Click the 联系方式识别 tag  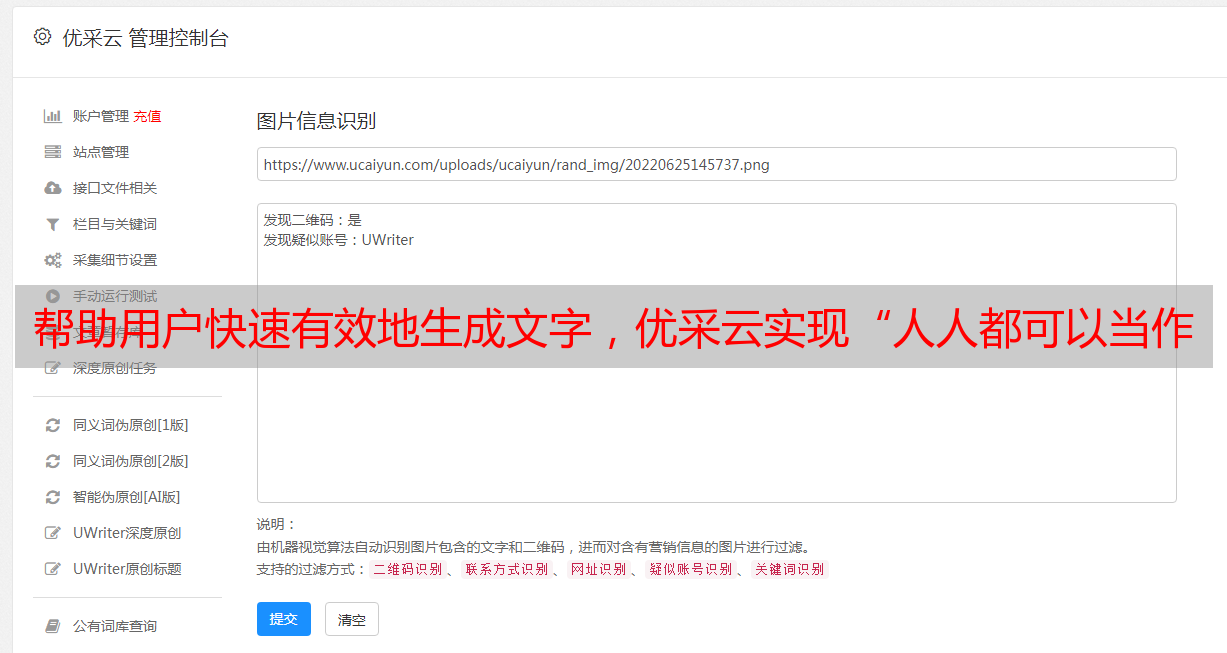point(506,569)
